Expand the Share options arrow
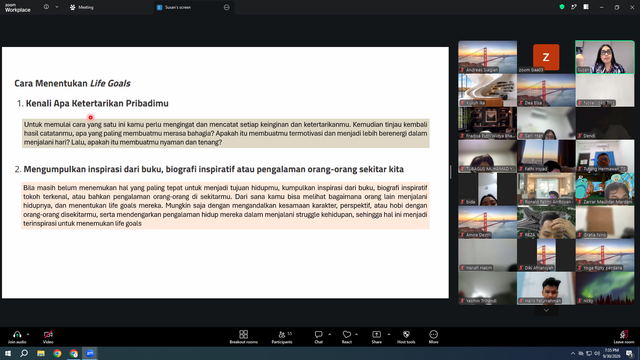Image resolution: width=640 pixels, height=360 pixels. click(389, 334)
